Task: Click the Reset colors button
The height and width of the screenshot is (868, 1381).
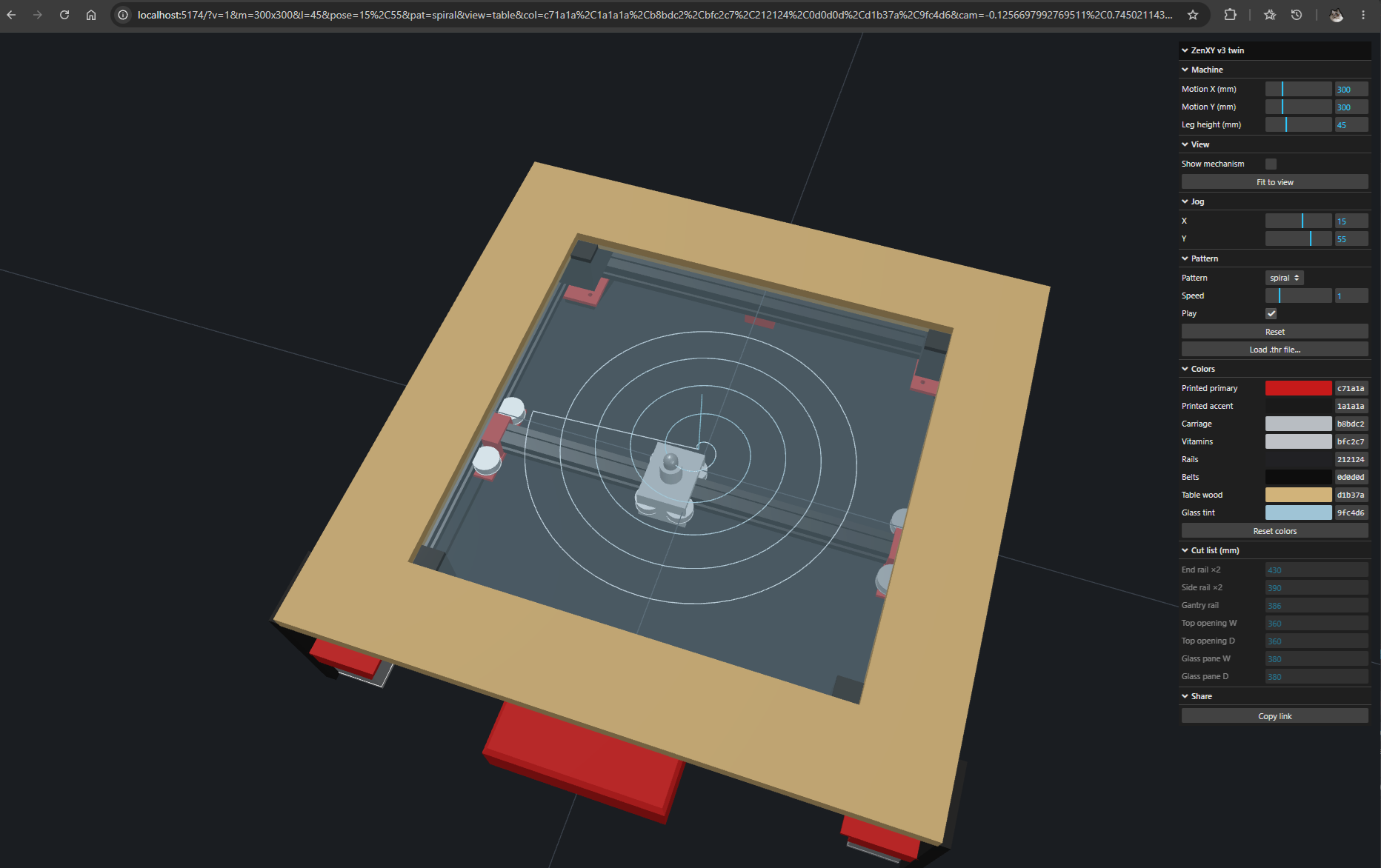Action: pyautogui.click(x=1274, y=531)
